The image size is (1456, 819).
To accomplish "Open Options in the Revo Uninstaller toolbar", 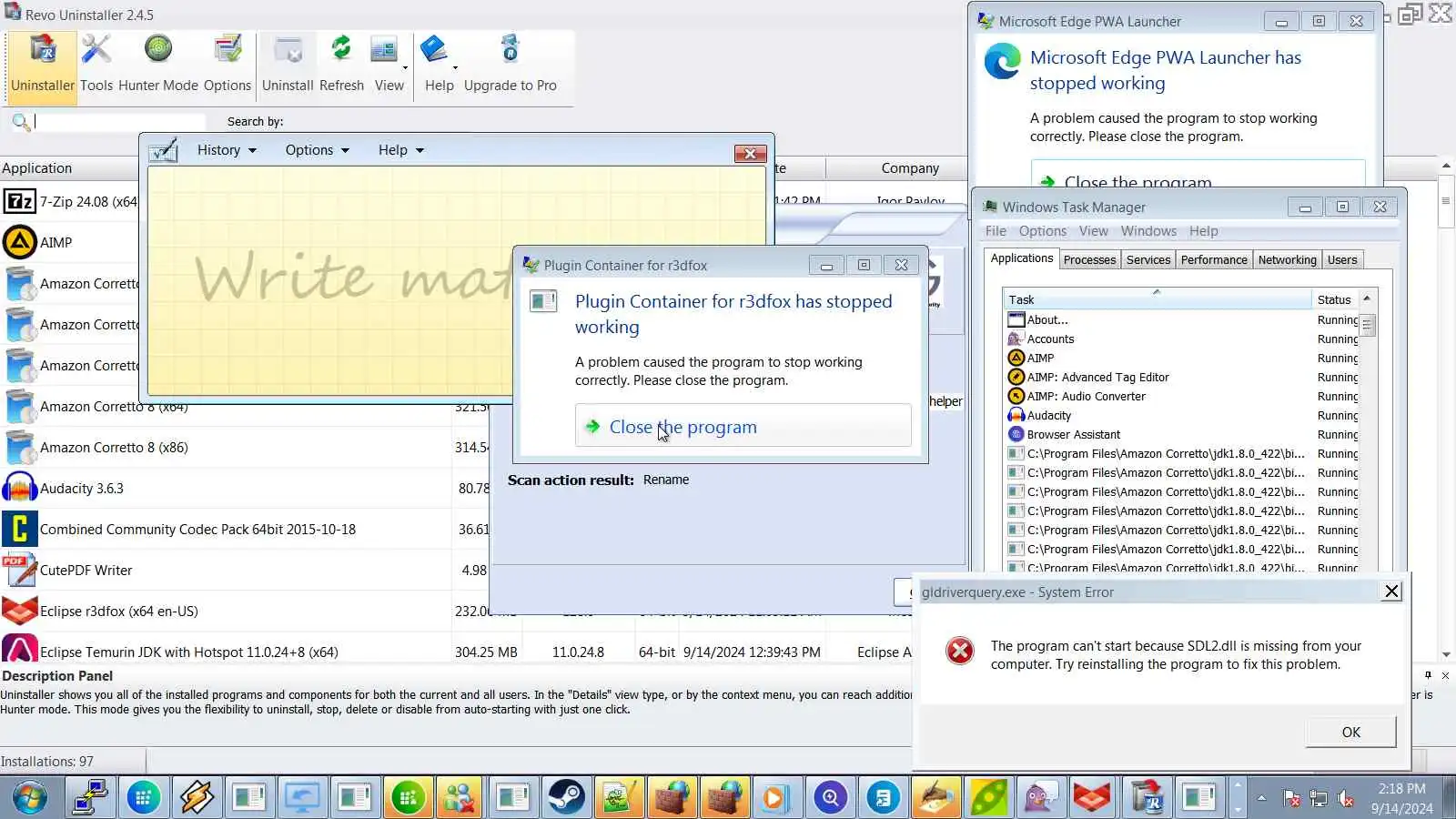I will (x=227, y=64).
